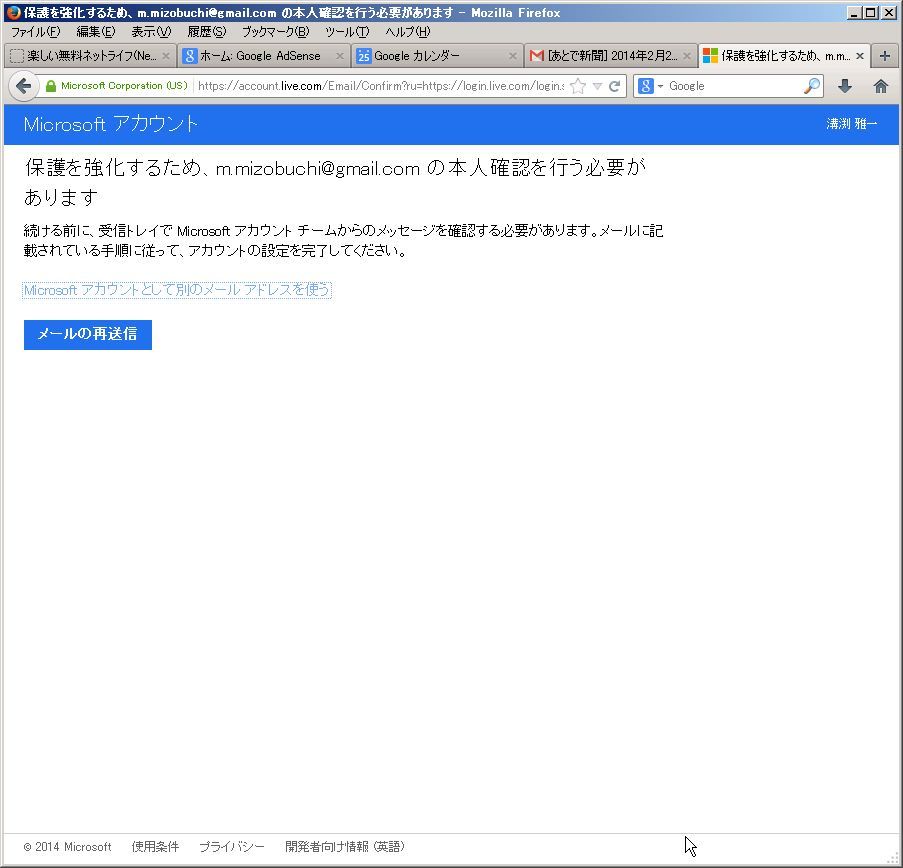Click link to use another email address
The height and width of the screenshot is (868, 903).
(x=177, y=290)
